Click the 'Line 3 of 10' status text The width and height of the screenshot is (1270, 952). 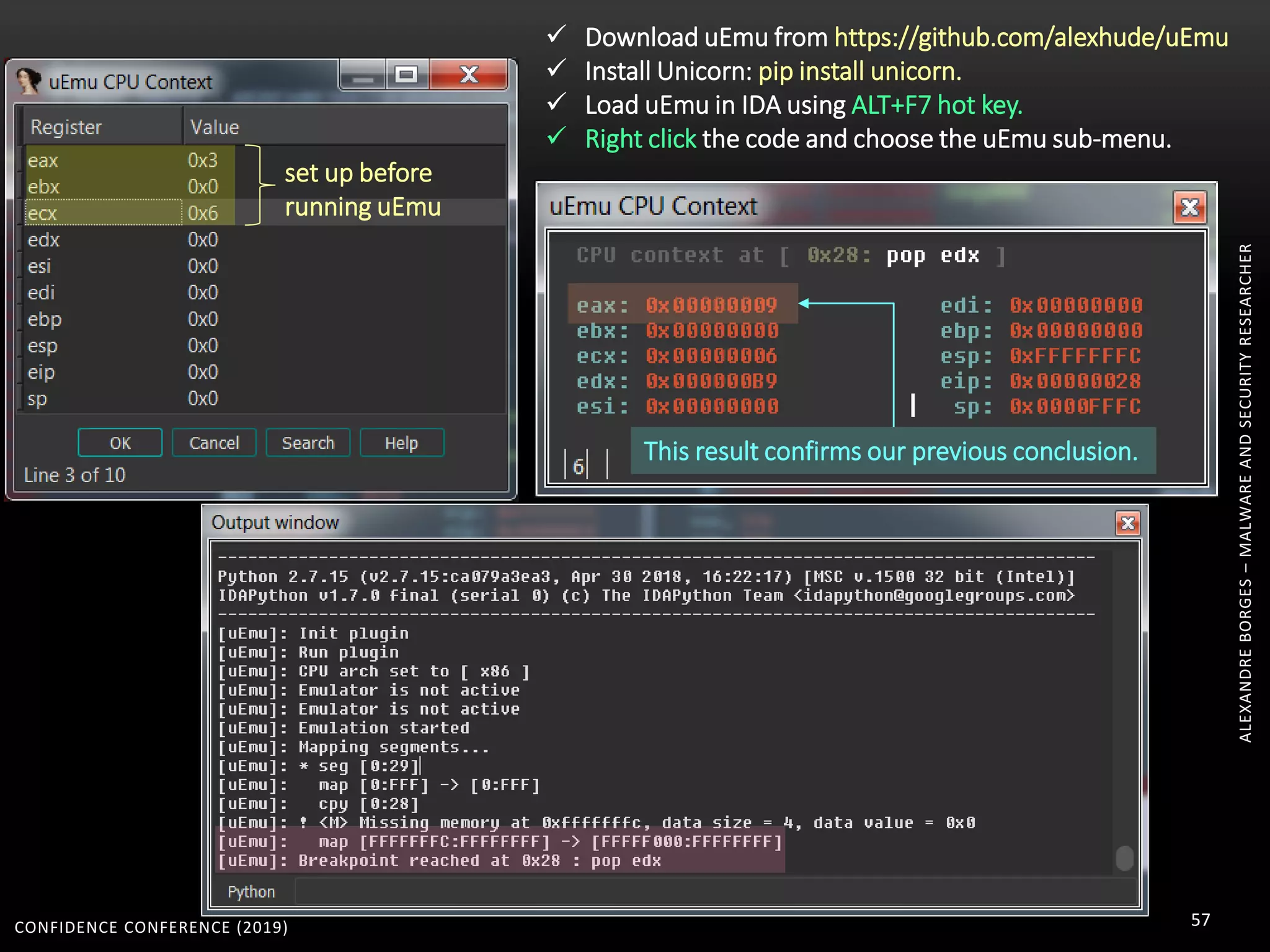[74, 475]
